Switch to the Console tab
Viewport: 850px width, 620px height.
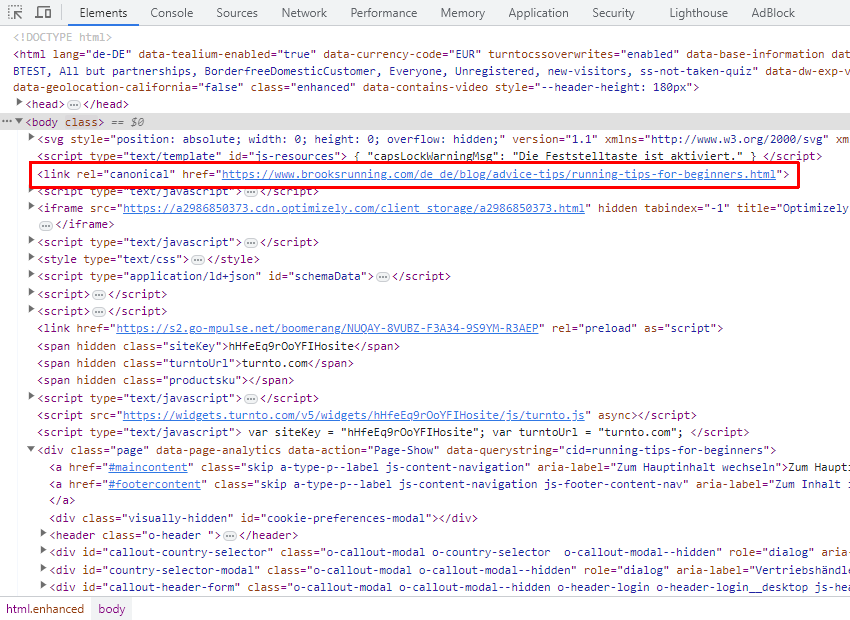[171, 13]
